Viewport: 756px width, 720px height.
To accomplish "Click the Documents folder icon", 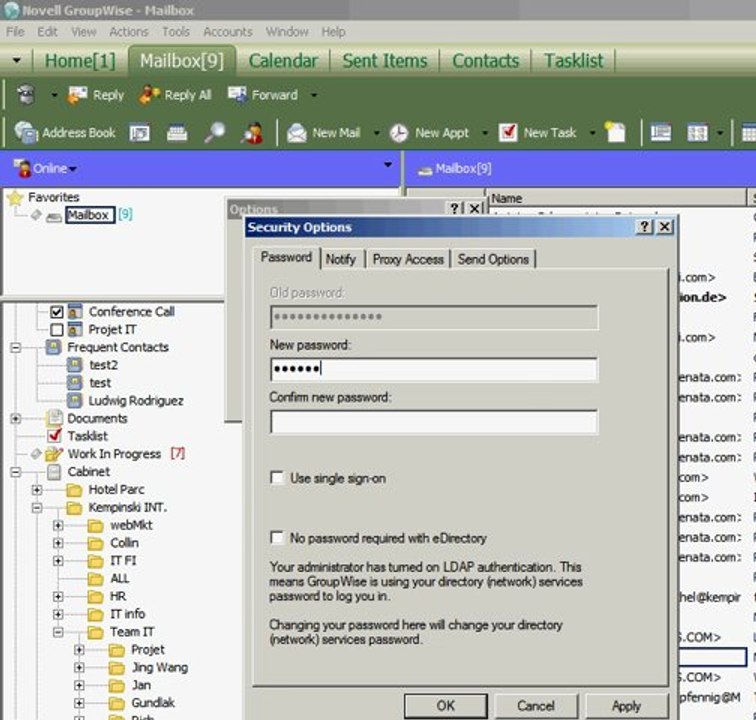I will click(x=54, y=418).
